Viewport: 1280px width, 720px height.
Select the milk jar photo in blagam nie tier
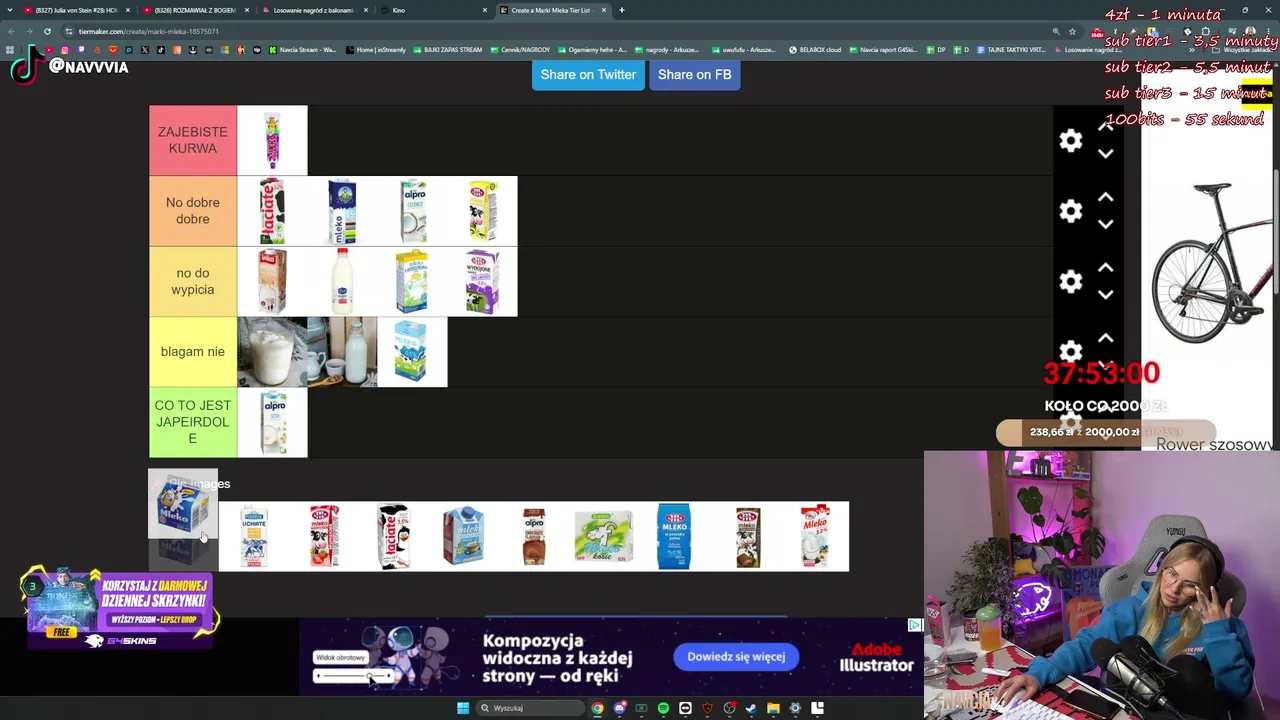tap(272, 352)
